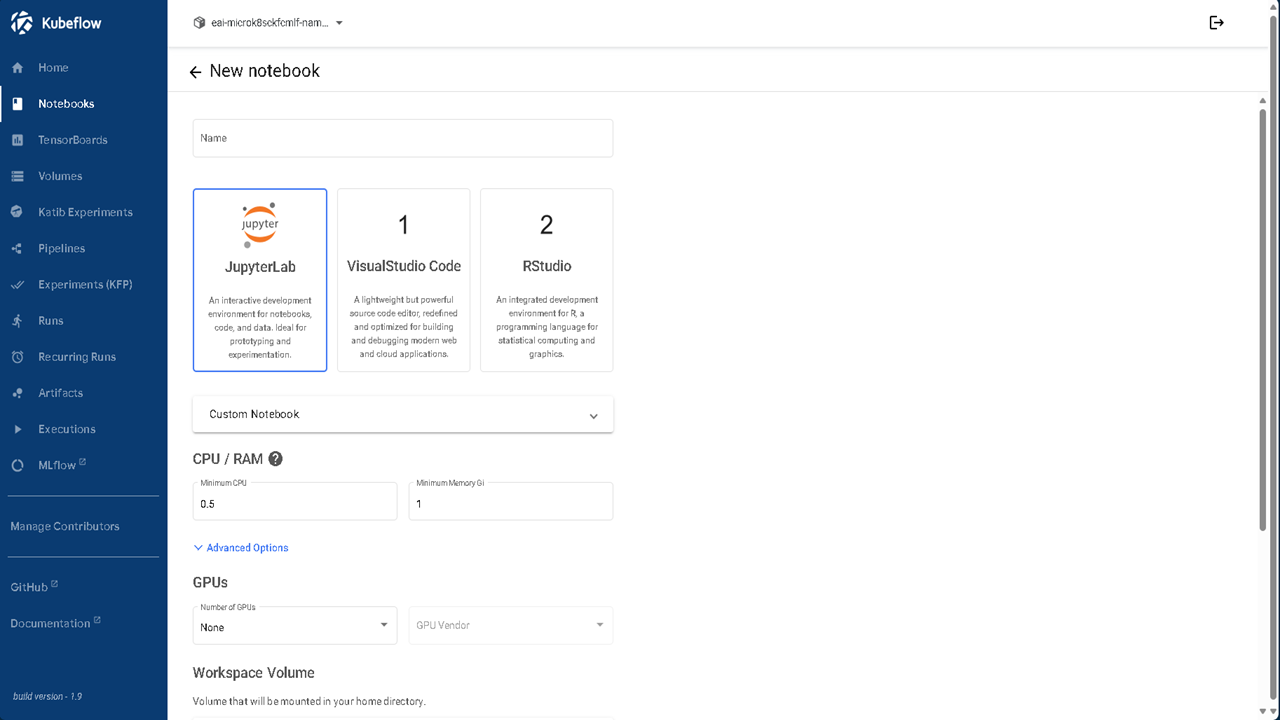Select the RStudio server type card
The height and width of the screenshot is (720, 1280).
(x=547, y=280)
